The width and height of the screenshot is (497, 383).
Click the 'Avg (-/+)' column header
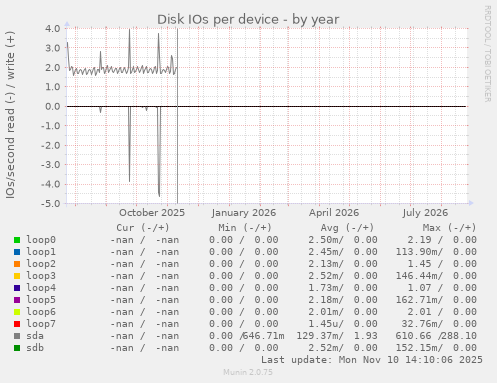tap(347, 228)
